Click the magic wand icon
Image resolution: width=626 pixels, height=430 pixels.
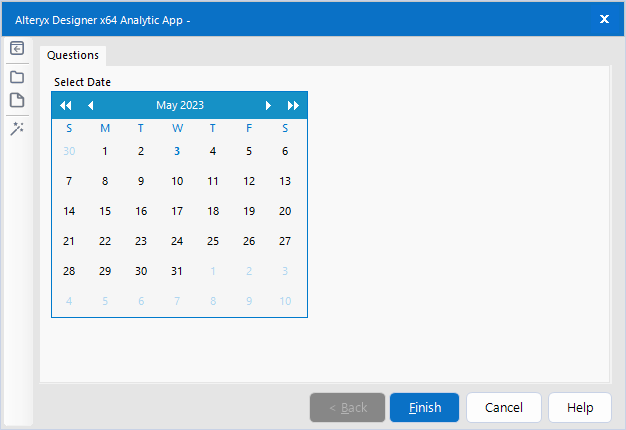click(17, 128)
